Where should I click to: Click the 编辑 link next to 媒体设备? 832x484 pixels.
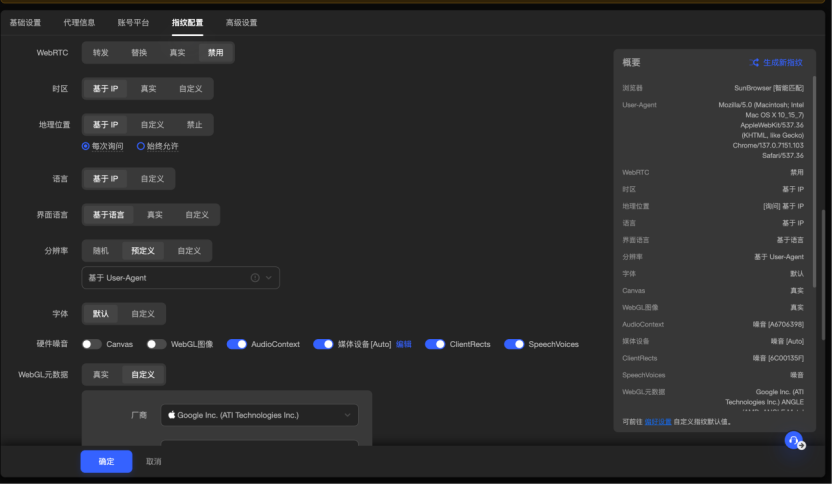(x=404, y=344)
